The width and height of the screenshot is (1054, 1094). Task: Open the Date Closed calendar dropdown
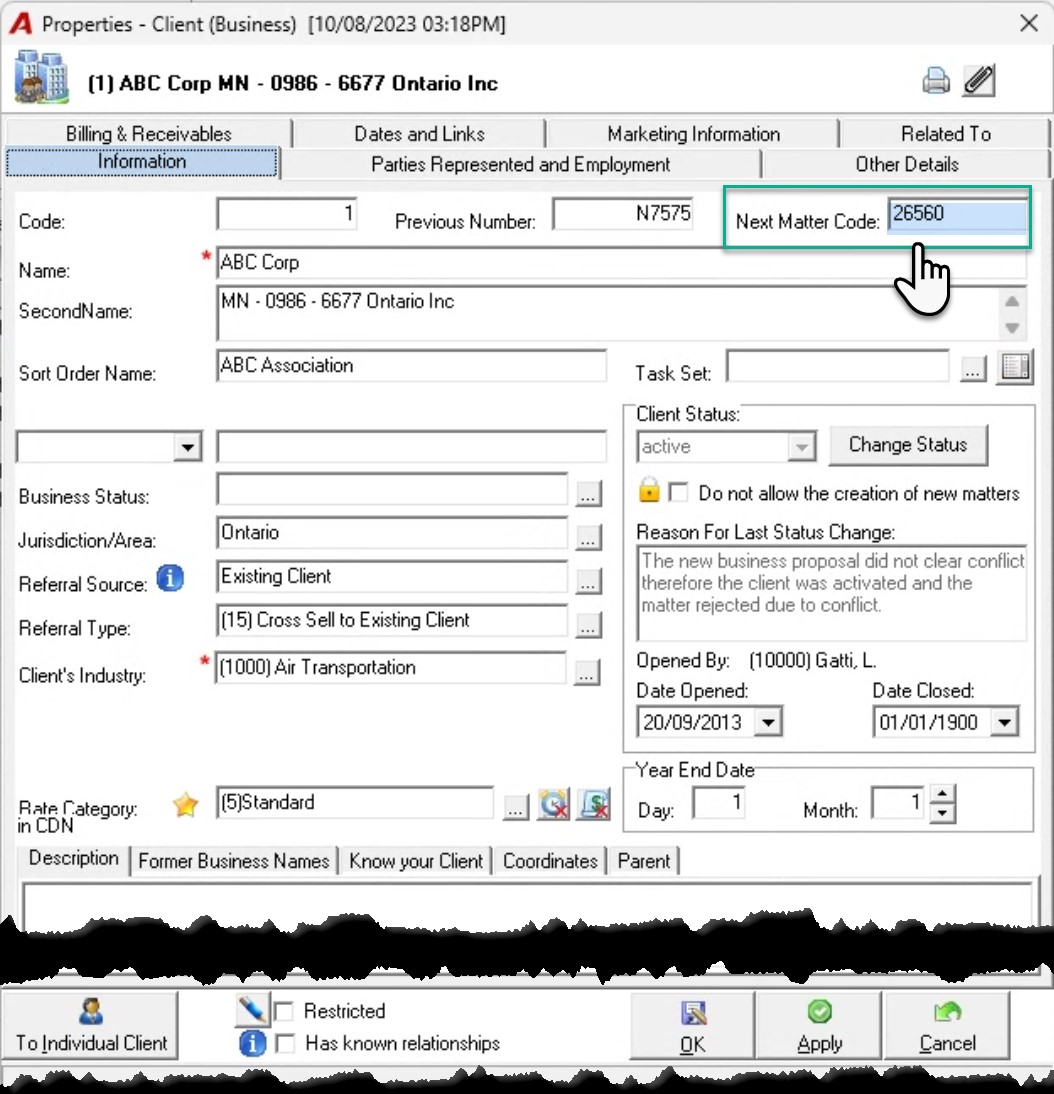[1004, 722]
